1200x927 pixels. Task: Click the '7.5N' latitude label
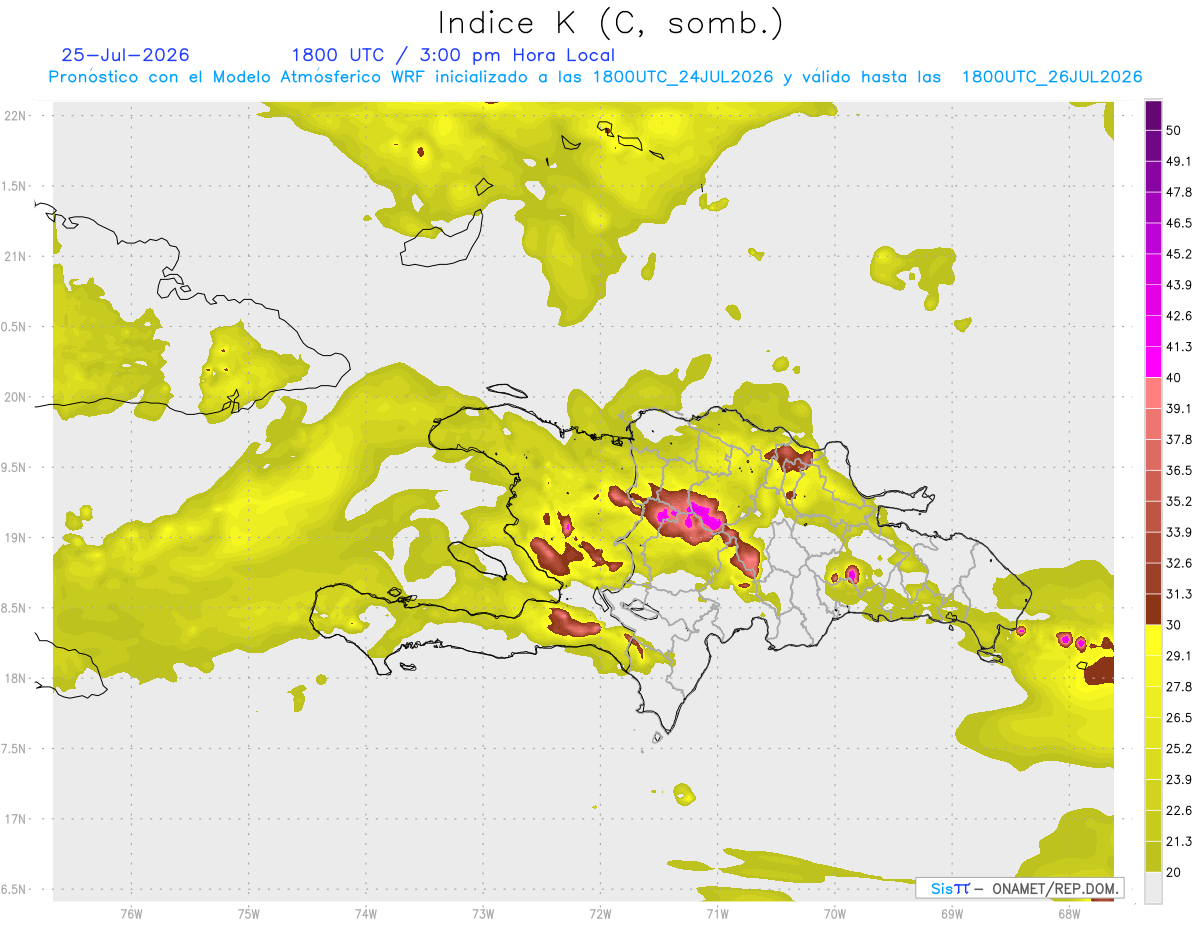point(15,749)
